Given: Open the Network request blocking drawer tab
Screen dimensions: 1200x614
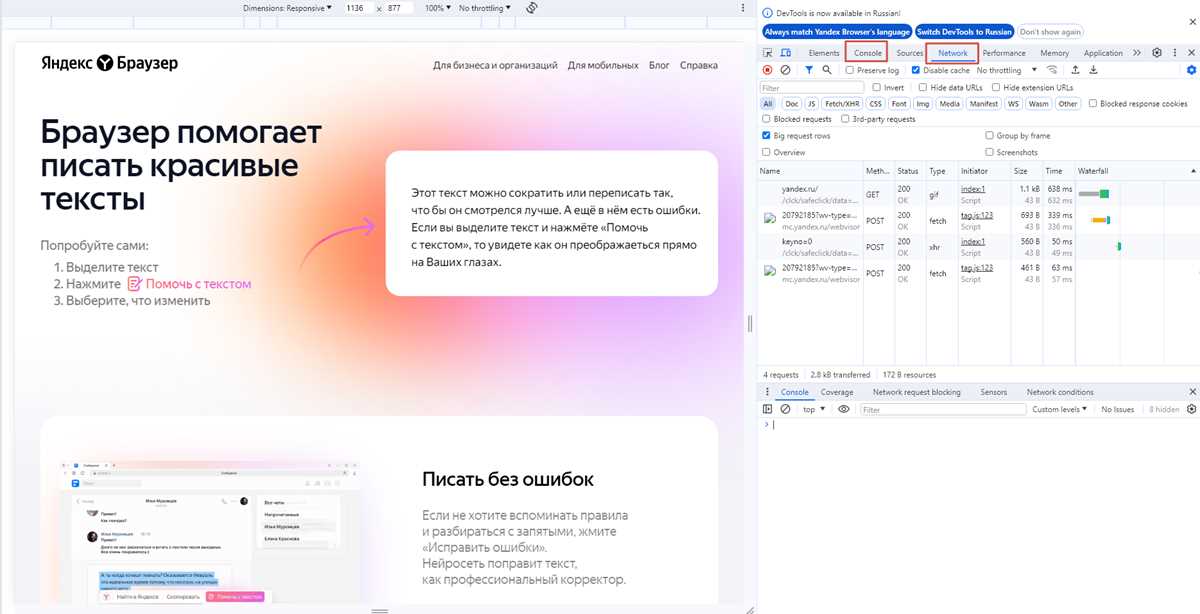Looking at the screenshot, I should click(916, 392).
